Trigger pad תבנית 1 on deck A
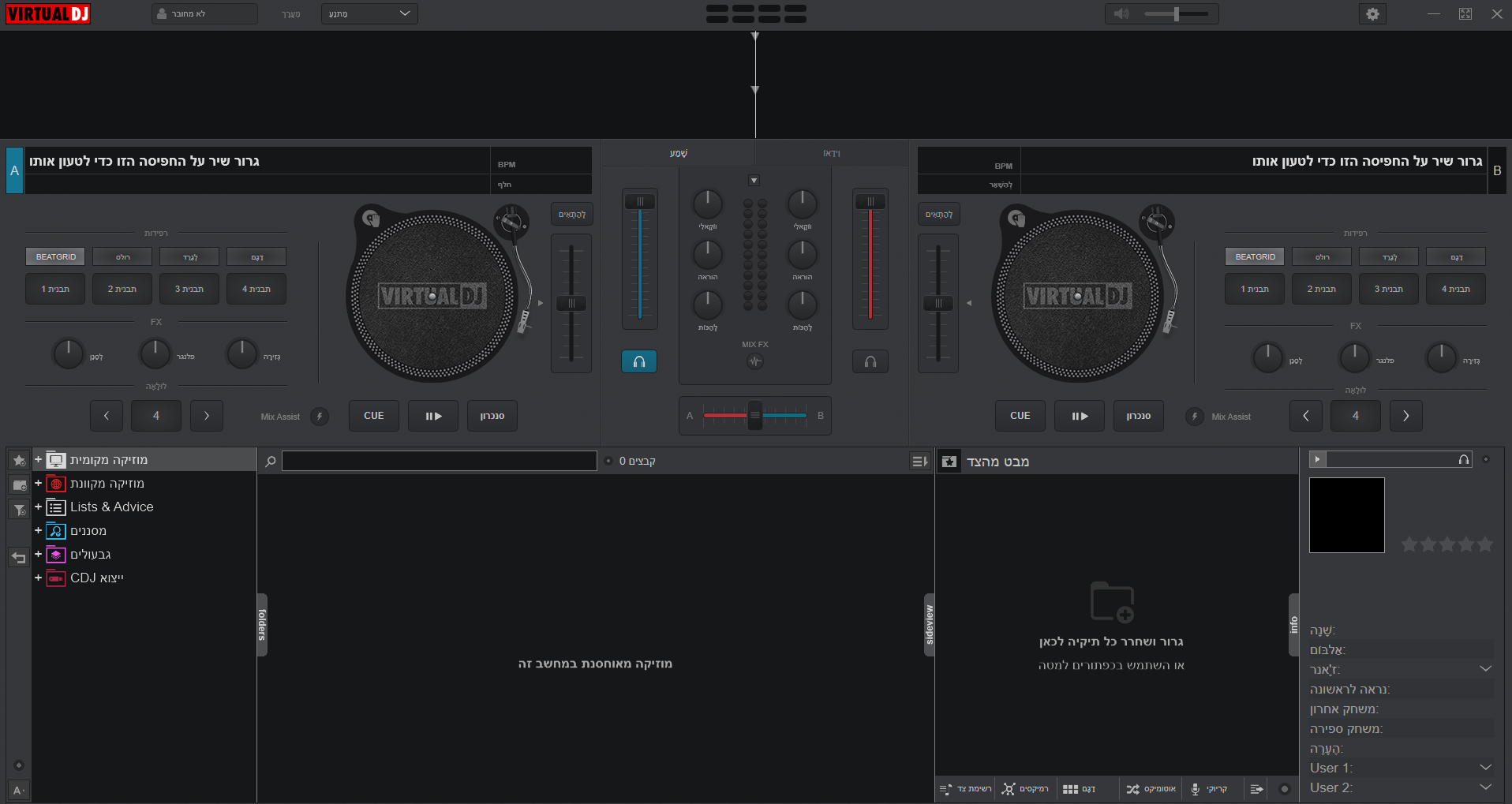1512x804 pixels. click(x=55, y=289)
